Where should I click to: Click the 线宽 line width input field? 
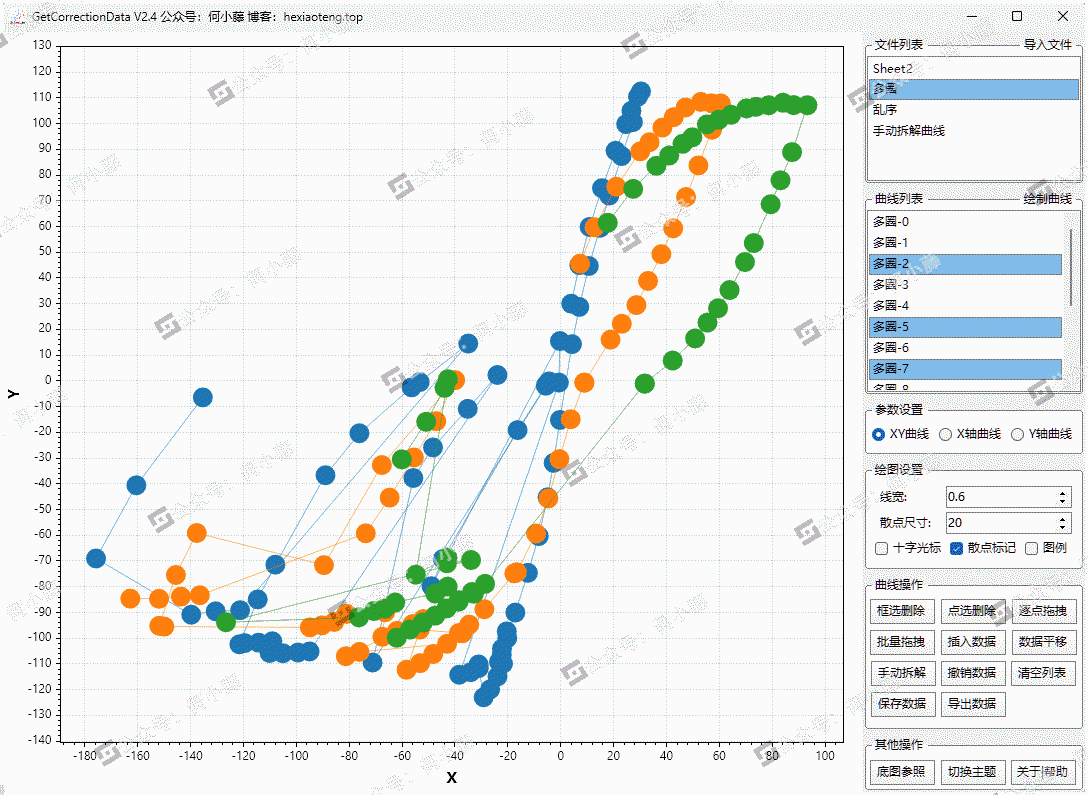(998, 497)
